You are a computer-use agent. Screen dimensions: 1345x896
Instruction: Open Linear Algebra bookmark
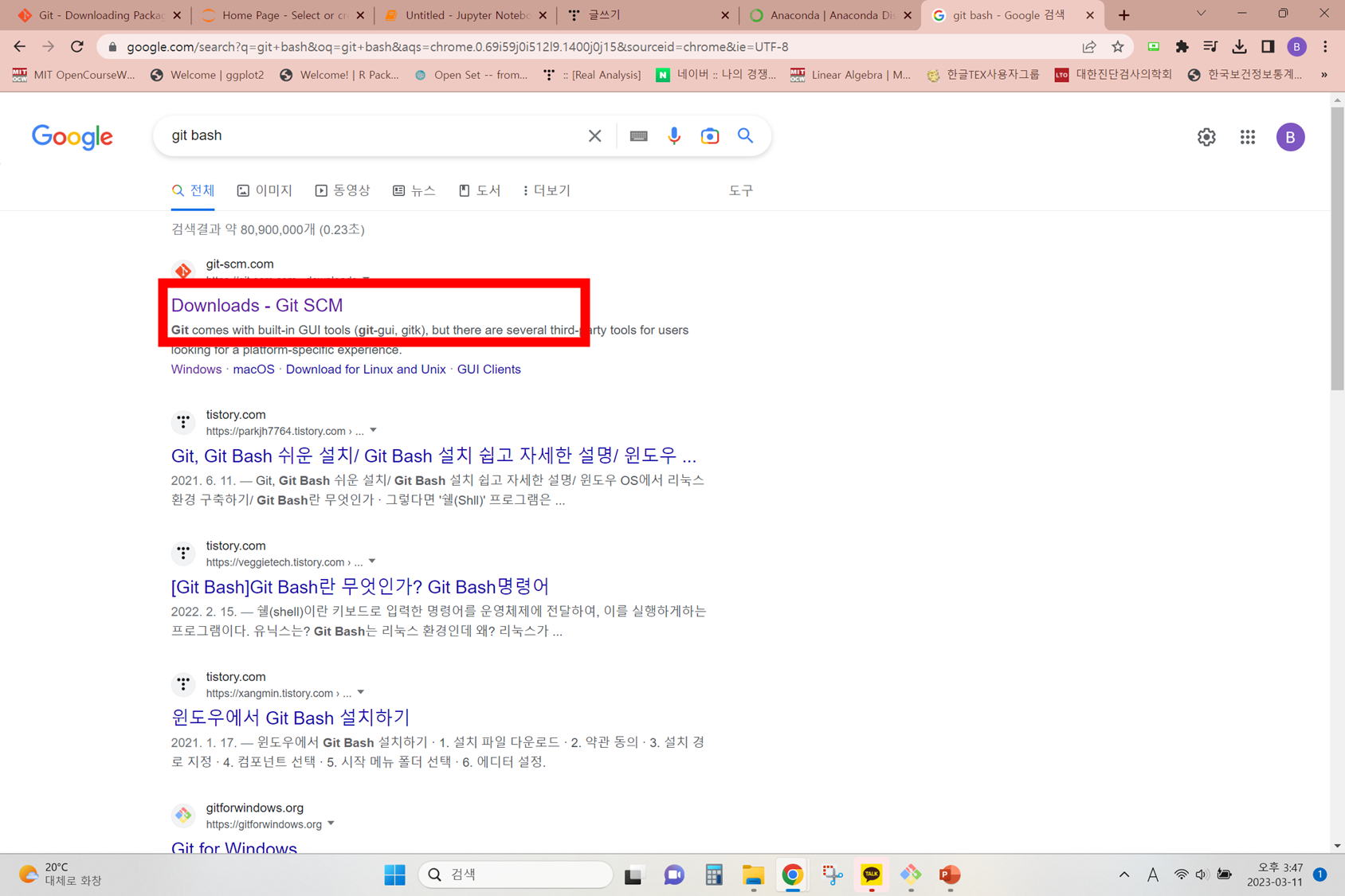click(x=850, y=75)
